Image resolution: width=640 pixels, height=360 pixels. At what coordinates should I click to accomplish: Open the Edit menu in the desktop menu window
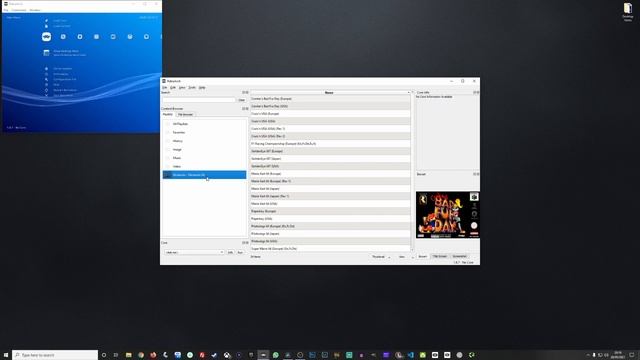(x=173, y=87)
